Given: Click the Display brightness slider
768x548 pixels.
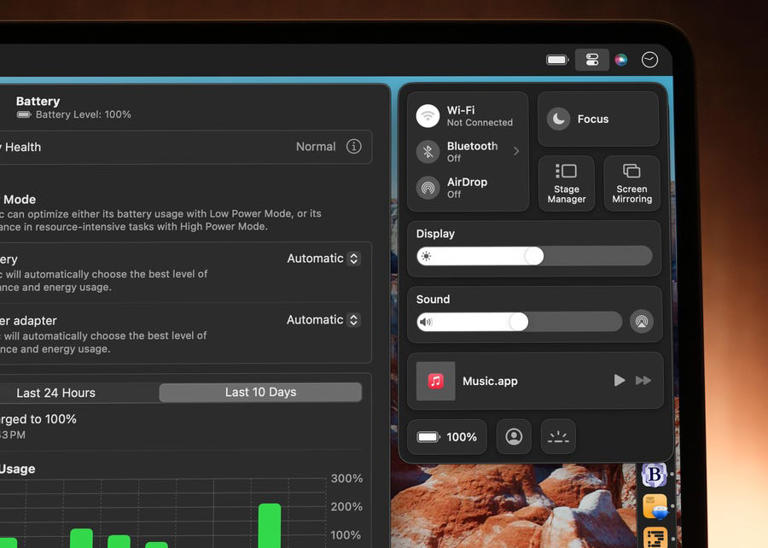Looking at the screenshot, I should coord(534,256).
